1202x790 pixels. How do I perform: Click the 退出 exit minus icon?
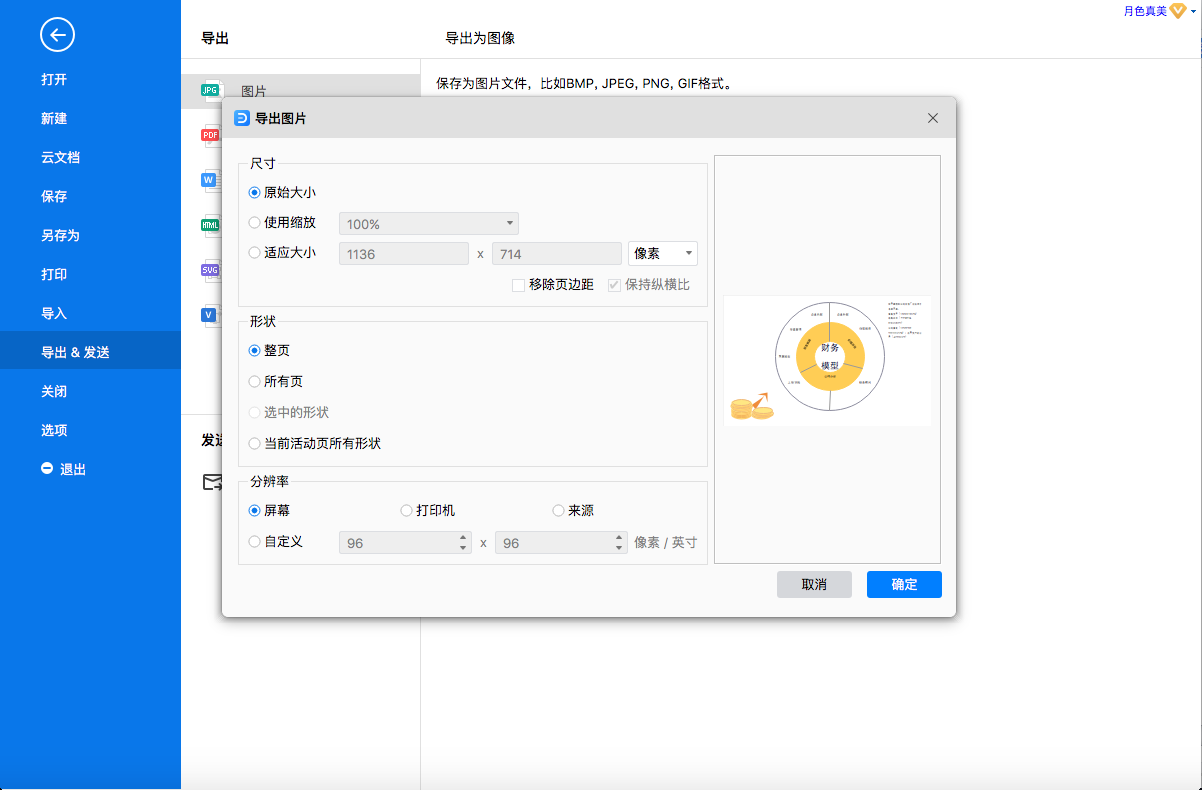click(47, 468)
